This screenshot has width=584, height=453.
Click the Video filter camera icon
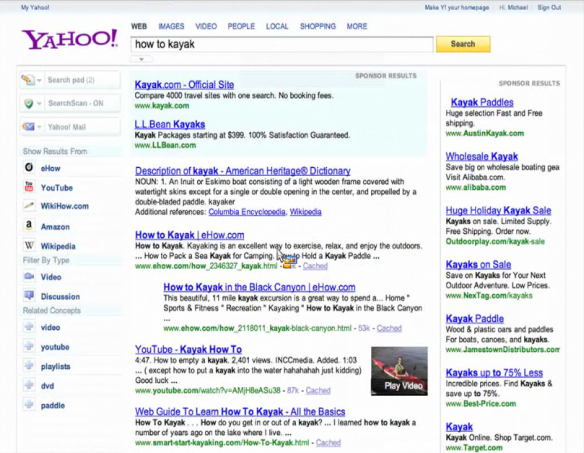pyautogui.click(x=29, y=276)
